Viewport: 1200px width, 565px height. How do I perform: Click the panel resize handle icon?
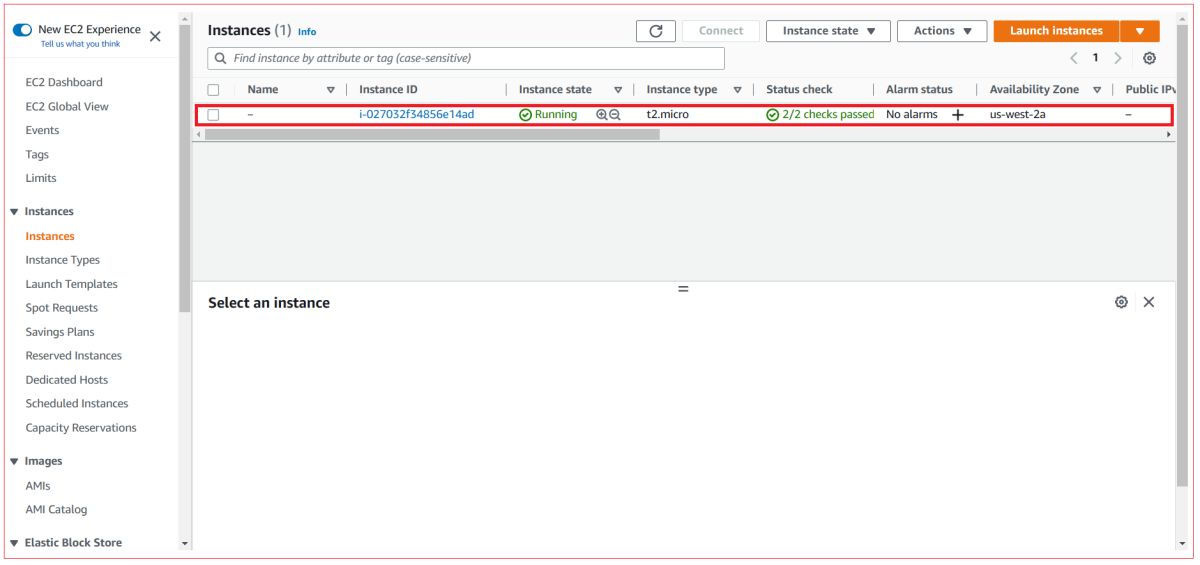683,289
